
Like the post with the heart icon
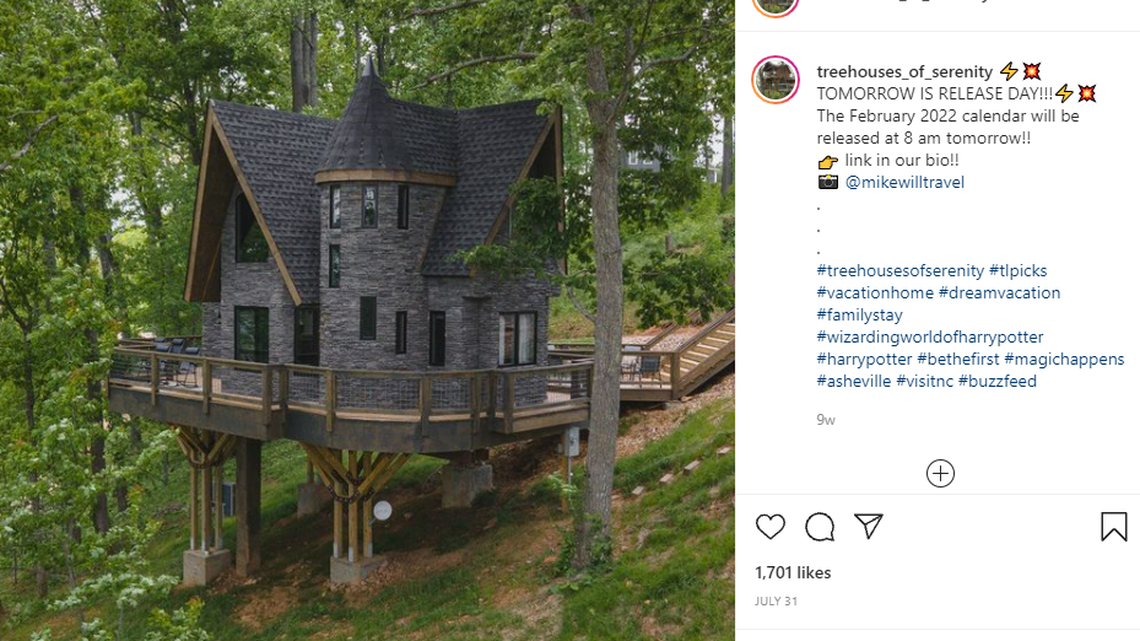(x=771, y=526)
